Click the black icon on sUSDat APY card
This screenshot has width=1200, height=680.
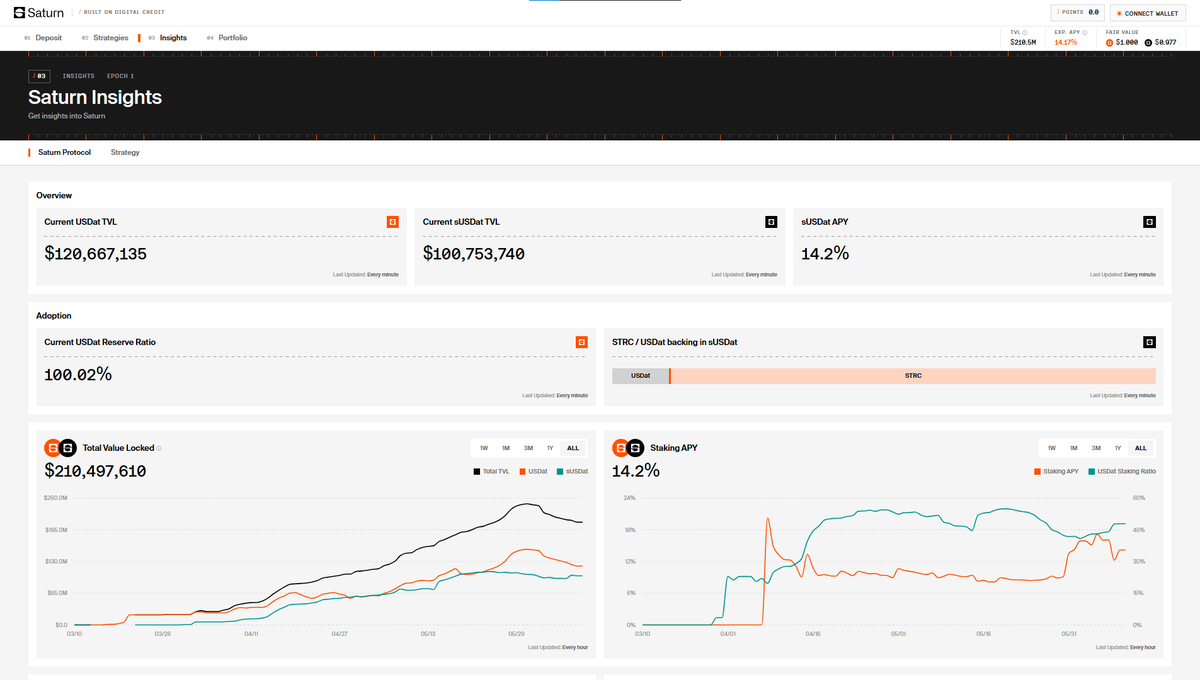1149,222
